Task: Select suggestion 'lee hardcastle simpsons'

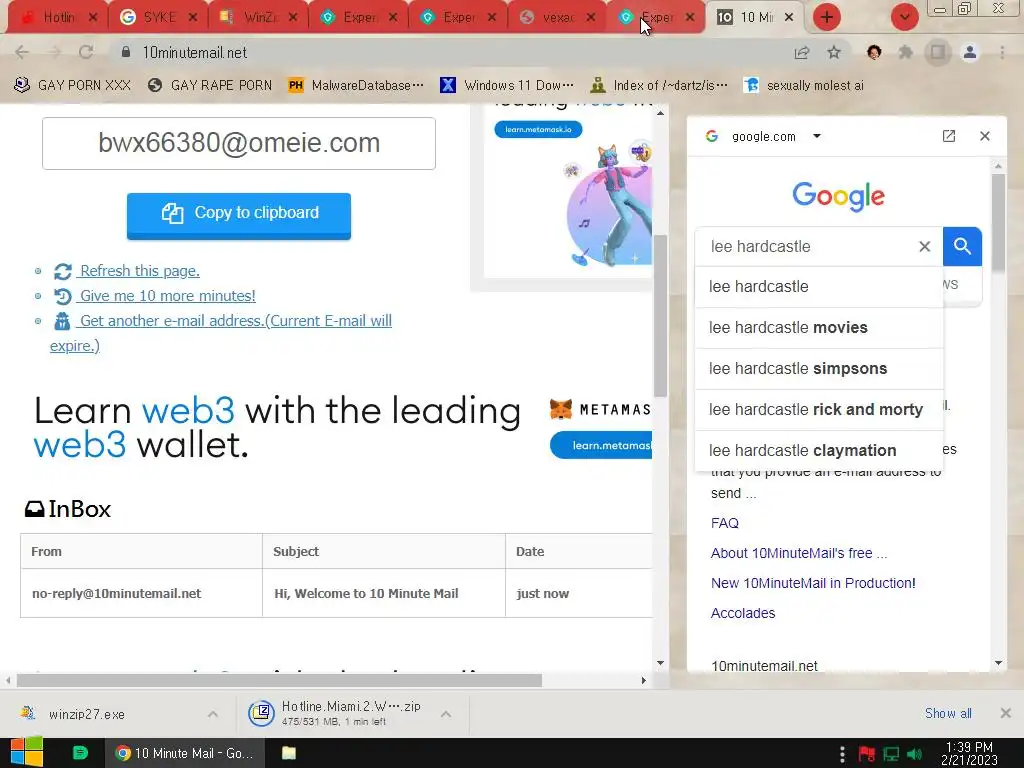Action: click(820, 368)
